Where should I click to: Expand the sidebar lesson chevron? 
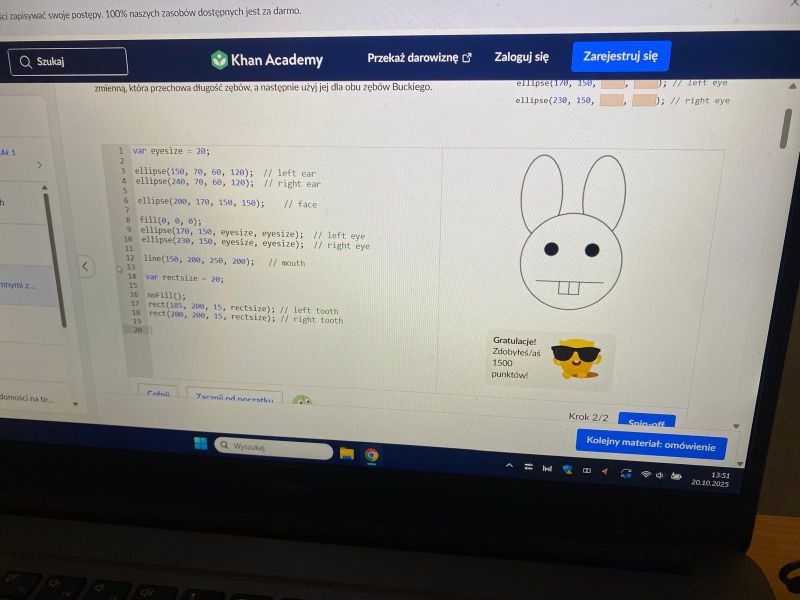(39, 165)
